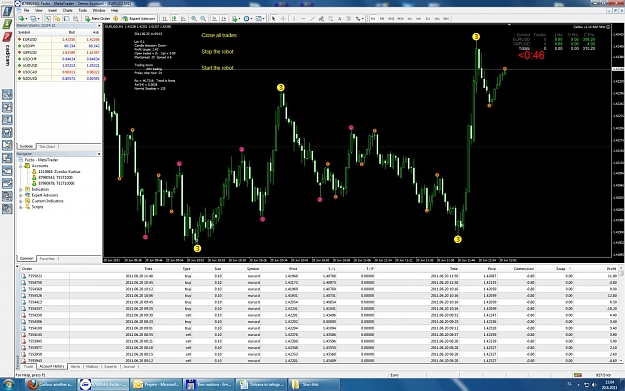
Task: Select the MN timeframe button
Action: point(446,18)
